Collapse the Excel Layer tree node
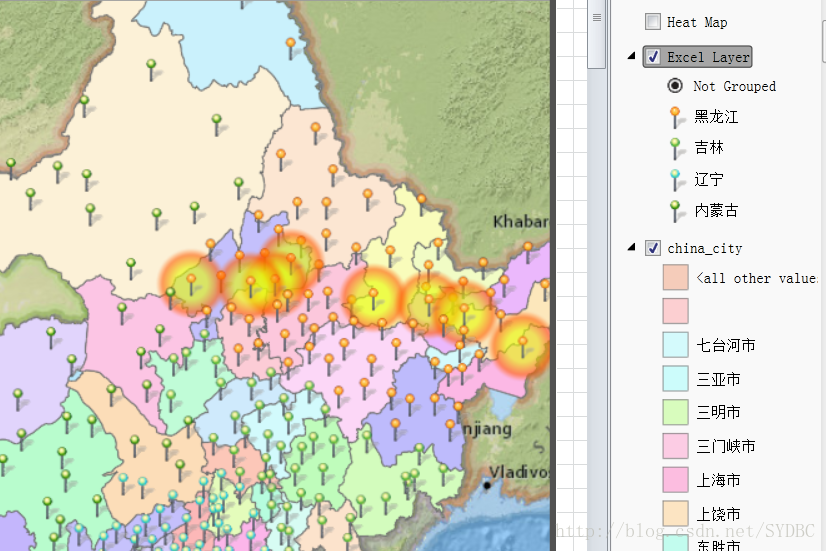826x551 pixels. 631,57
